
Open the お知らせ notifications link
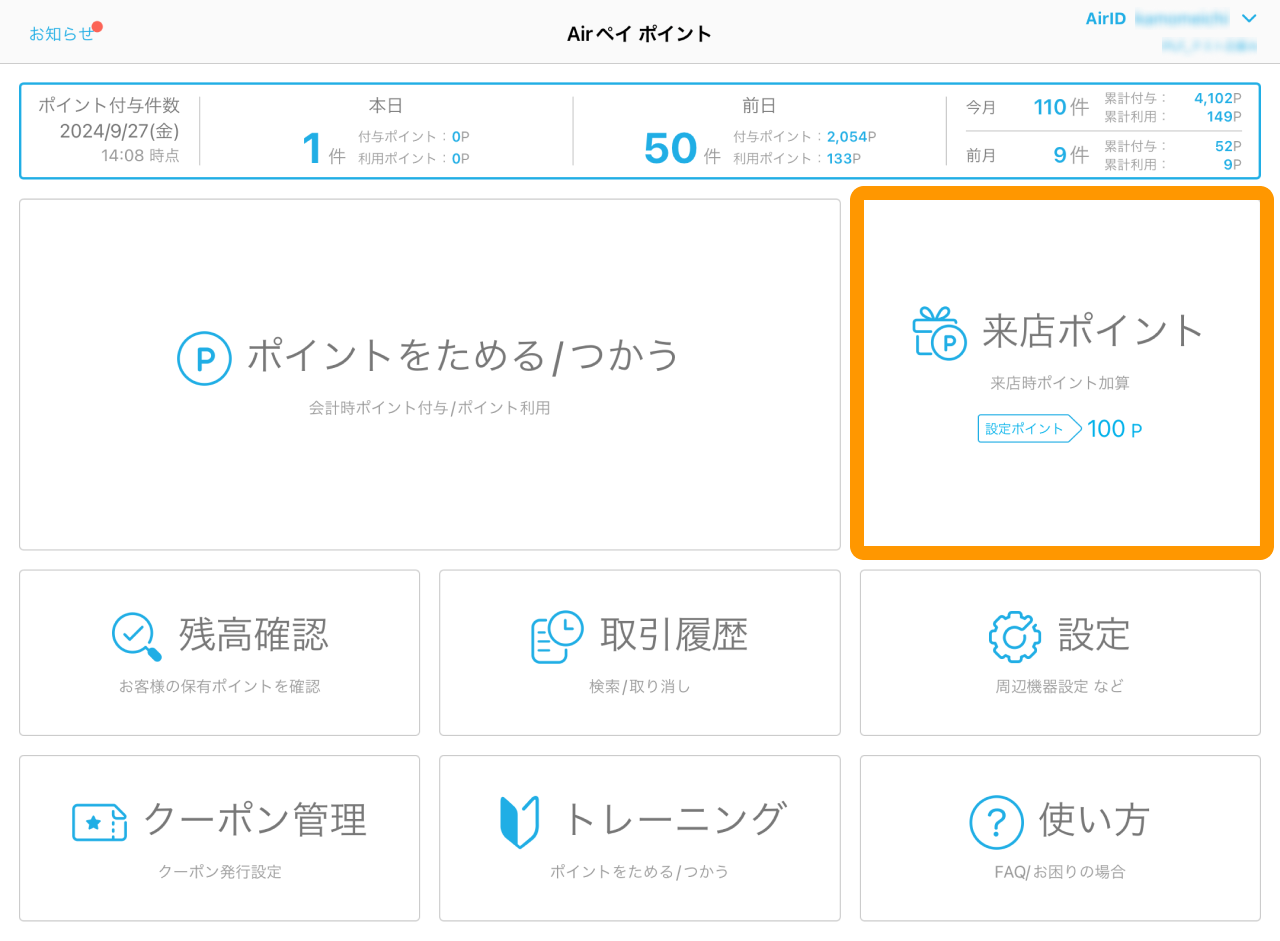click(61, 34)
